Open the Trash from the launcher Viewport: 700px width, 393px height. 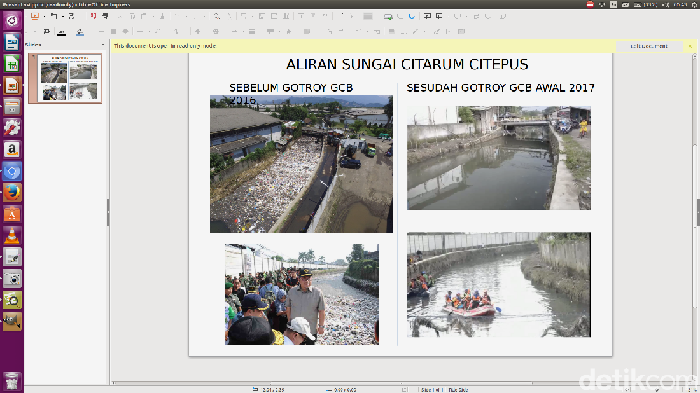pyautogui.click(x=12, y=382)
